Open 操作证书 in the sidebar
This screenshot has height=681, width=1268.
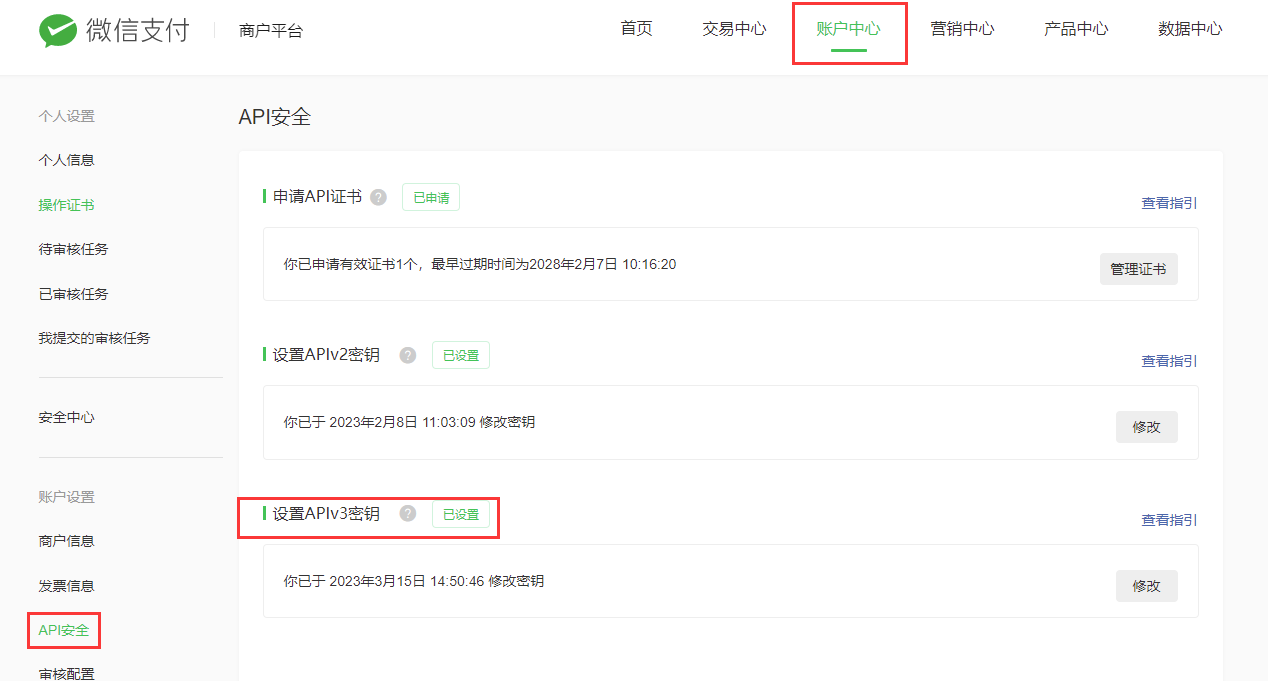coord(66,205)
